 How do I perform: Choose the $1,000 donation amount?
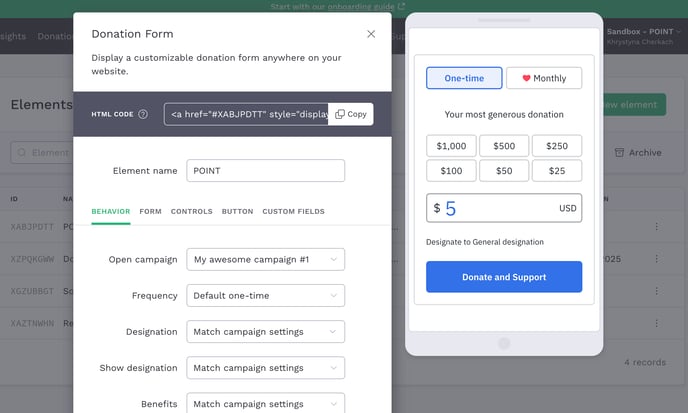tap(451, 146)
